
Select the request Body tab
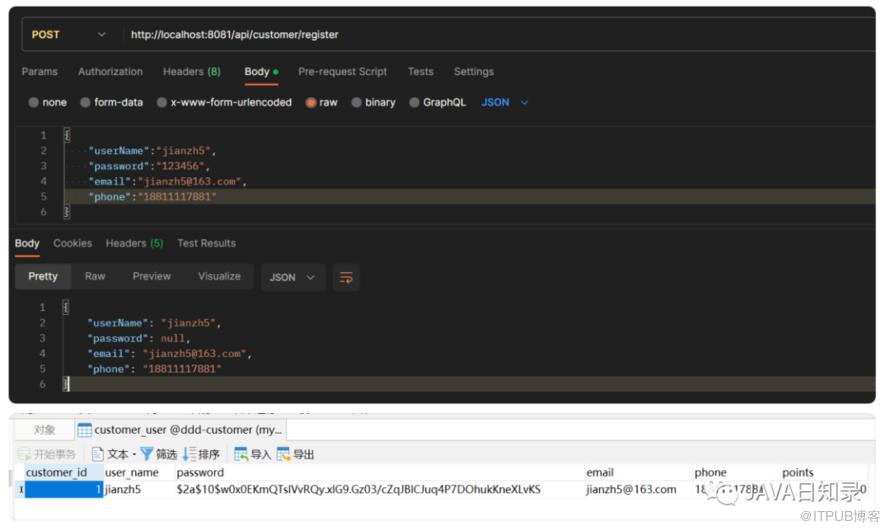(x=261, y=71)
